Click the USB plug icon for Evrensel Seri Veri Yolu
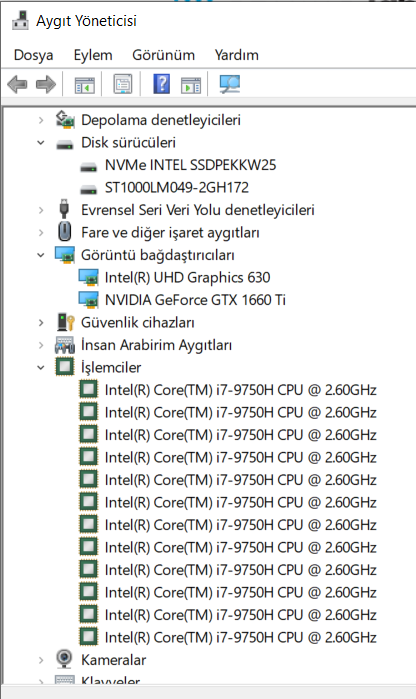Screen dimensions: 416x699 click(64, 209)
